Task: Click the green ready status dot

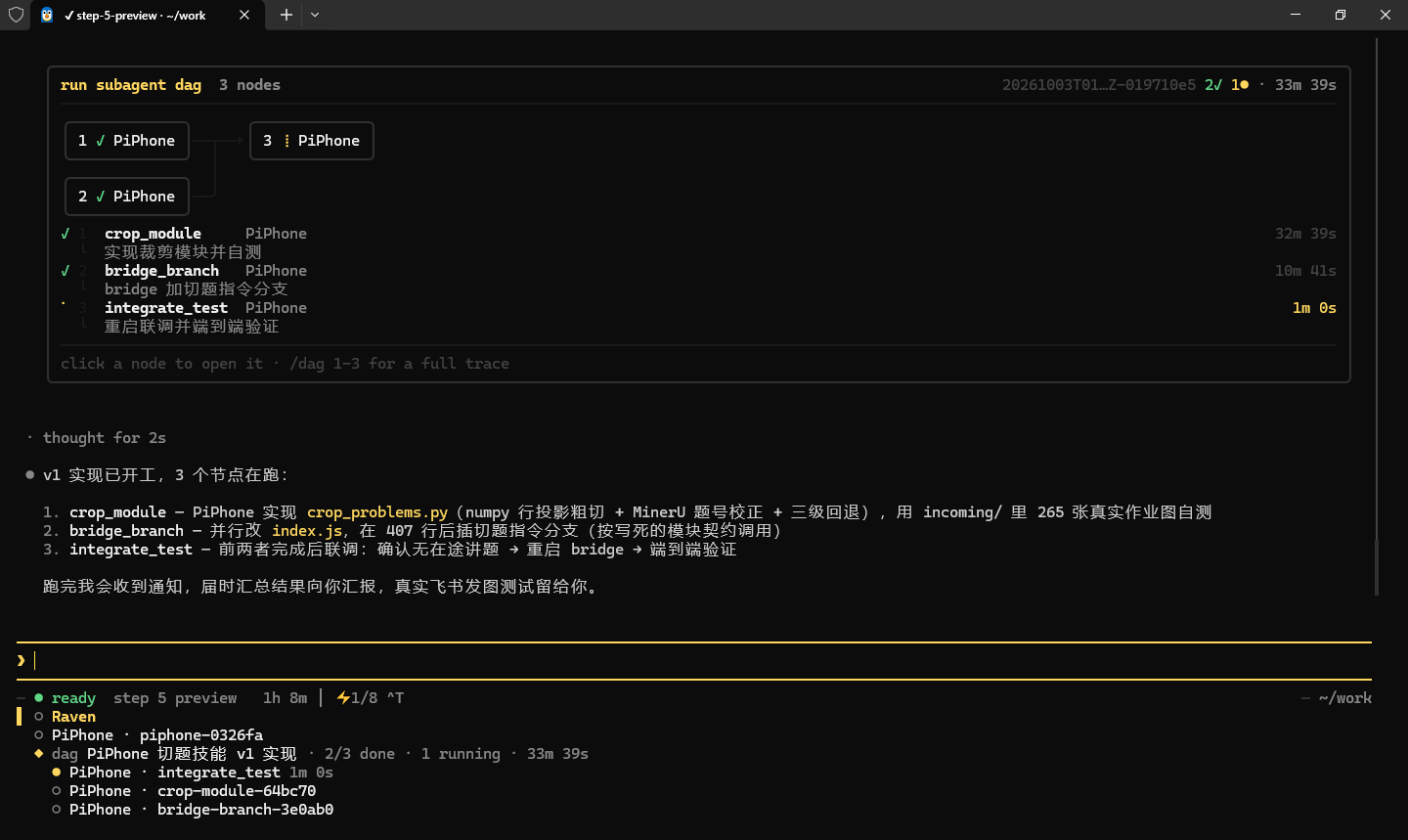Action: pos(39,698)
